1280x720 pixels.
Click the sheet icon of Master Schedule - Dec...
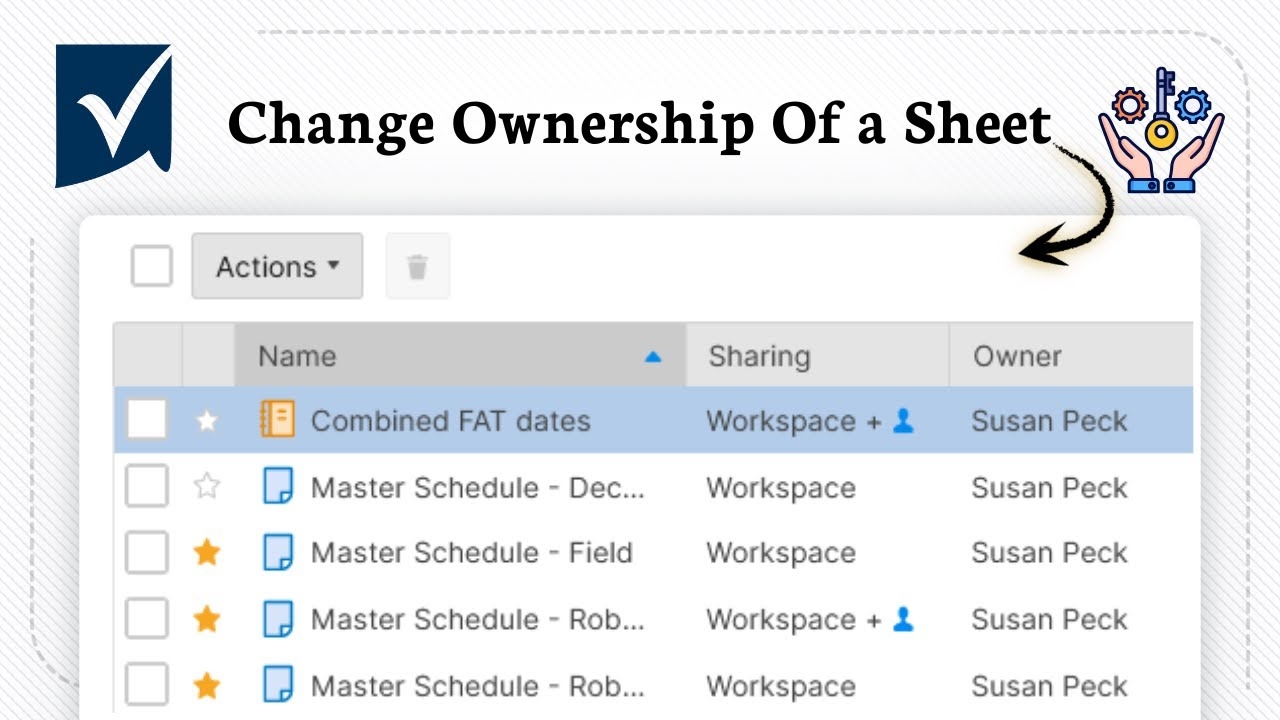pos(278,486)
